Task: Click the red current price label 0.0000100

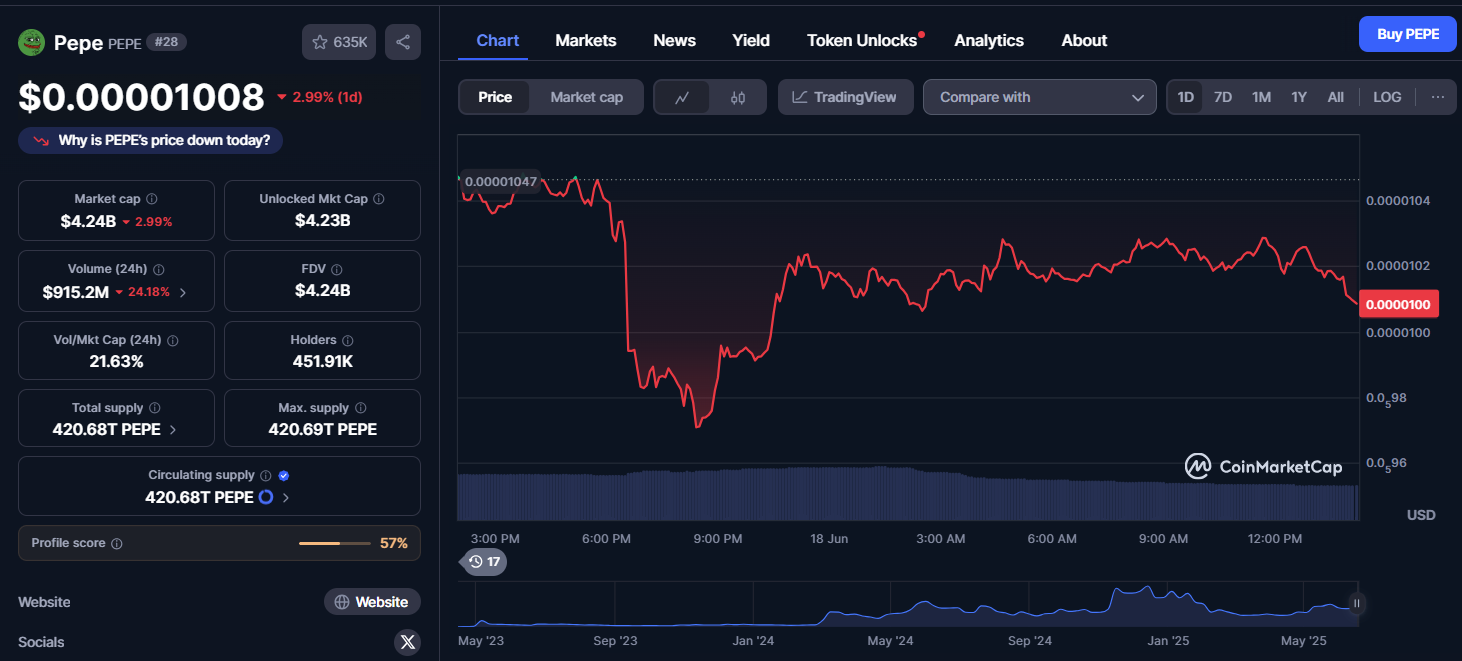Action: (1397, 304)
